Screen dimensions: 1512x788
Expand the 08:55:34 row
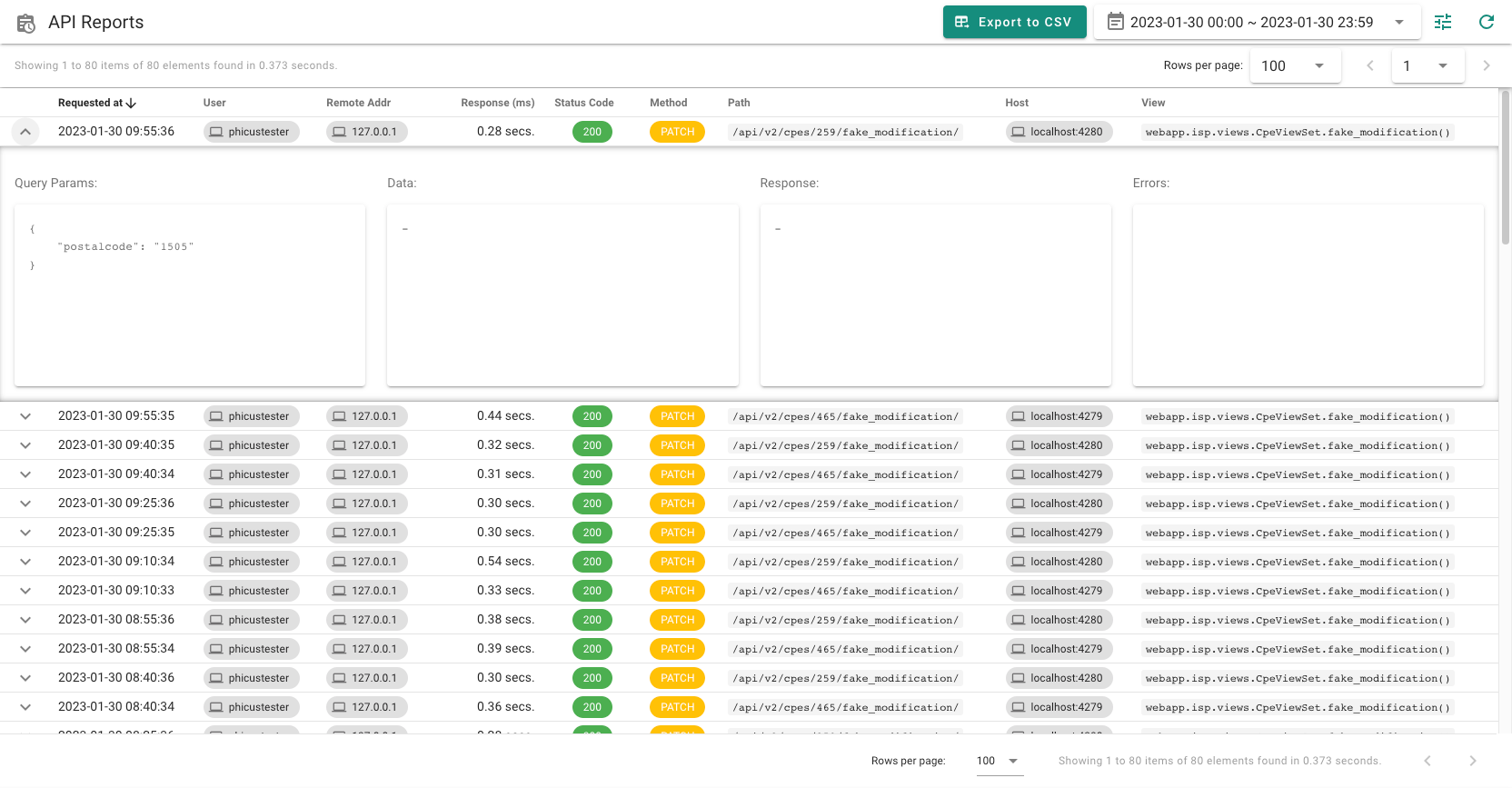[25, 649]
